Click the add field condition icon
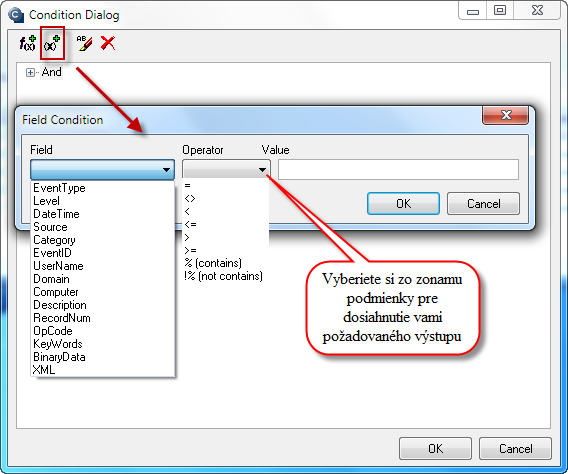The height and width of the screenshot is (474, 568). 52,43
